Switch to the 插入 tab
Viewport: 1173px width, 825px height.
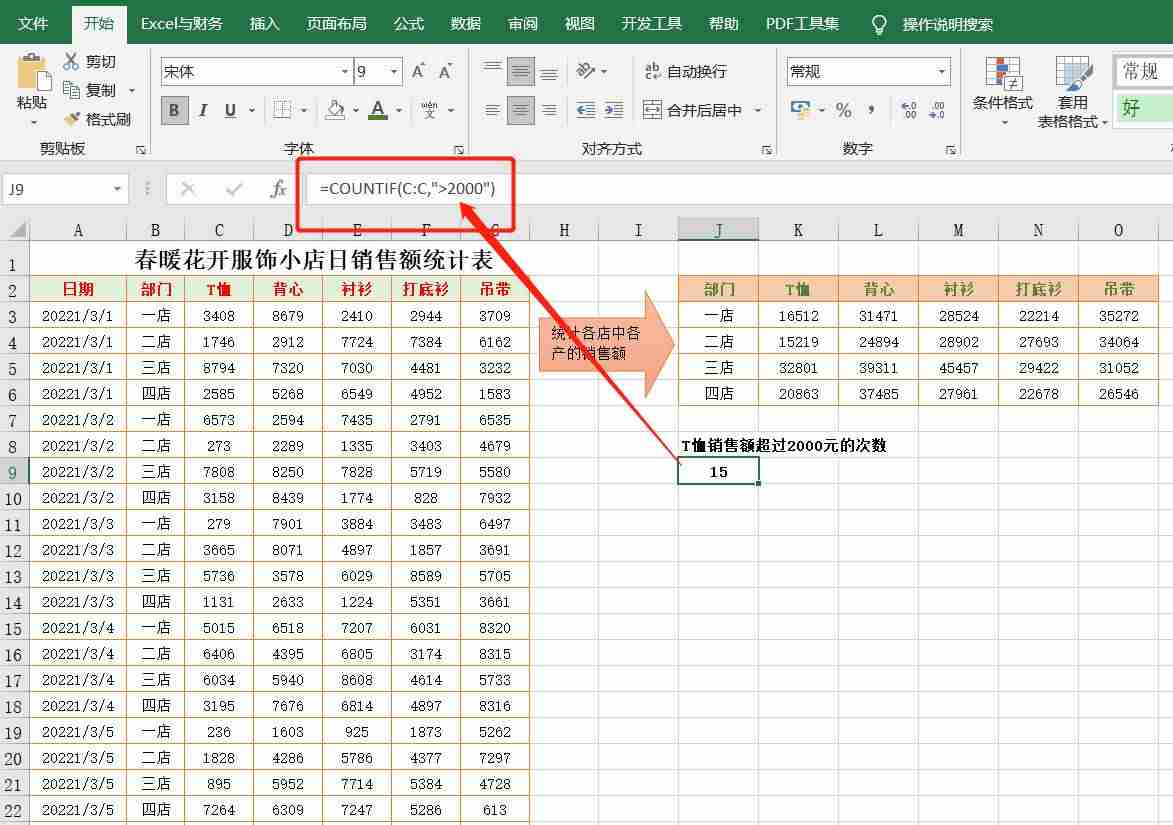(x=264, y=24)
